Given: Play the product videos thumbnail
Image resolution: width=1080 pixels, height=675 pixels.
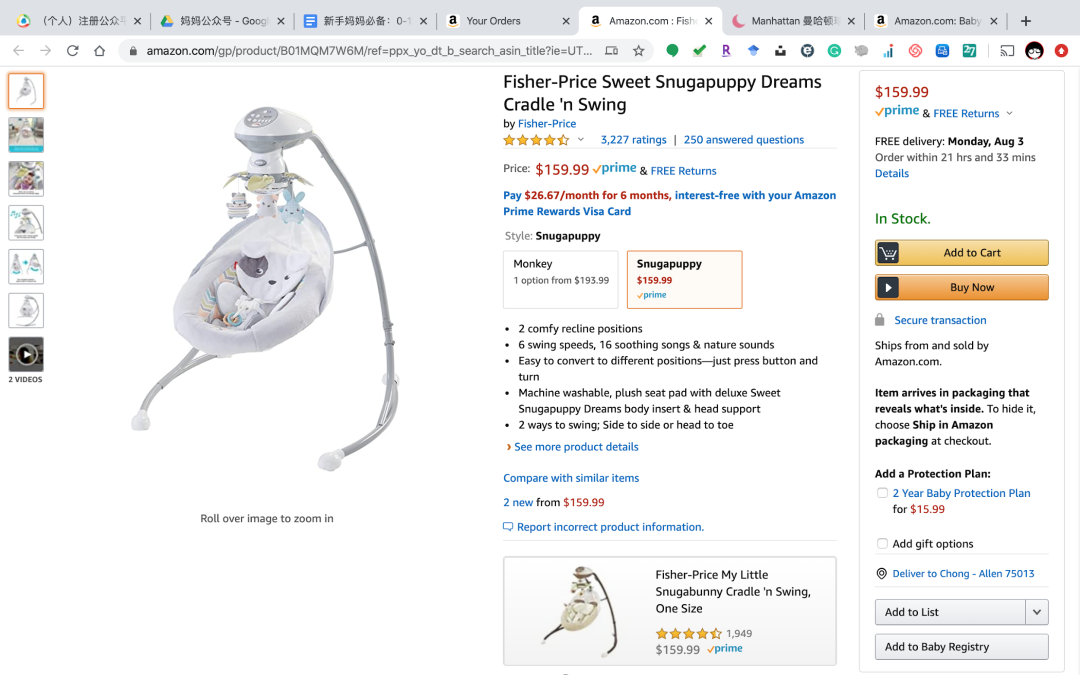Looking at the screenshot, I should [x=26, y=354].
